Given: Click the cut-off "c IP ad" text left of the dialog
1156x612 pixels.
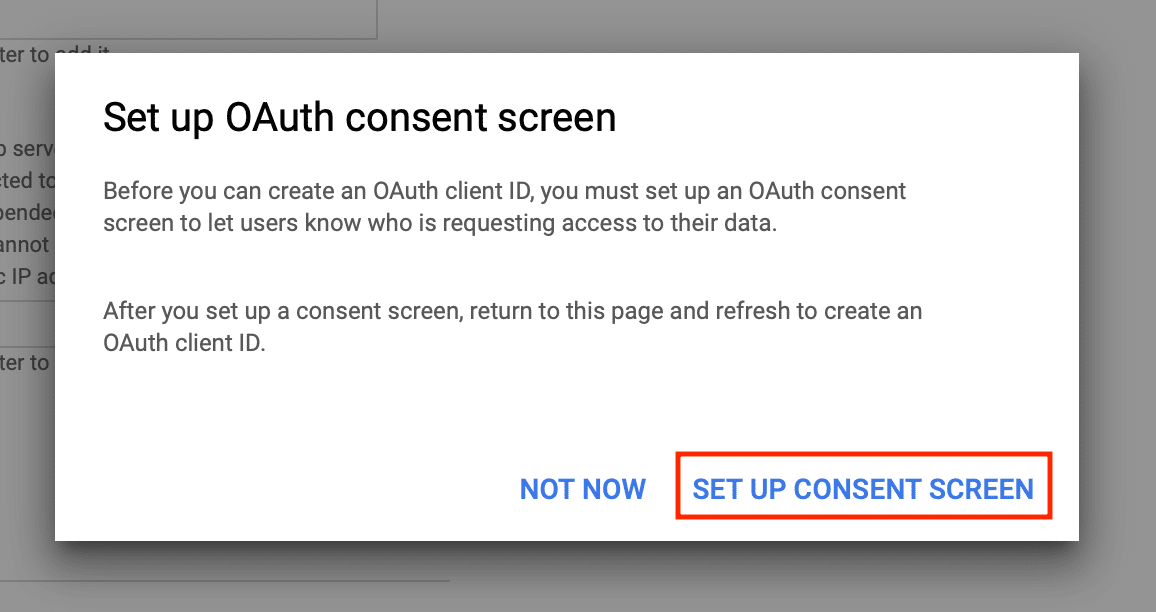Looking at the screenshot, I should click(26, 274).
